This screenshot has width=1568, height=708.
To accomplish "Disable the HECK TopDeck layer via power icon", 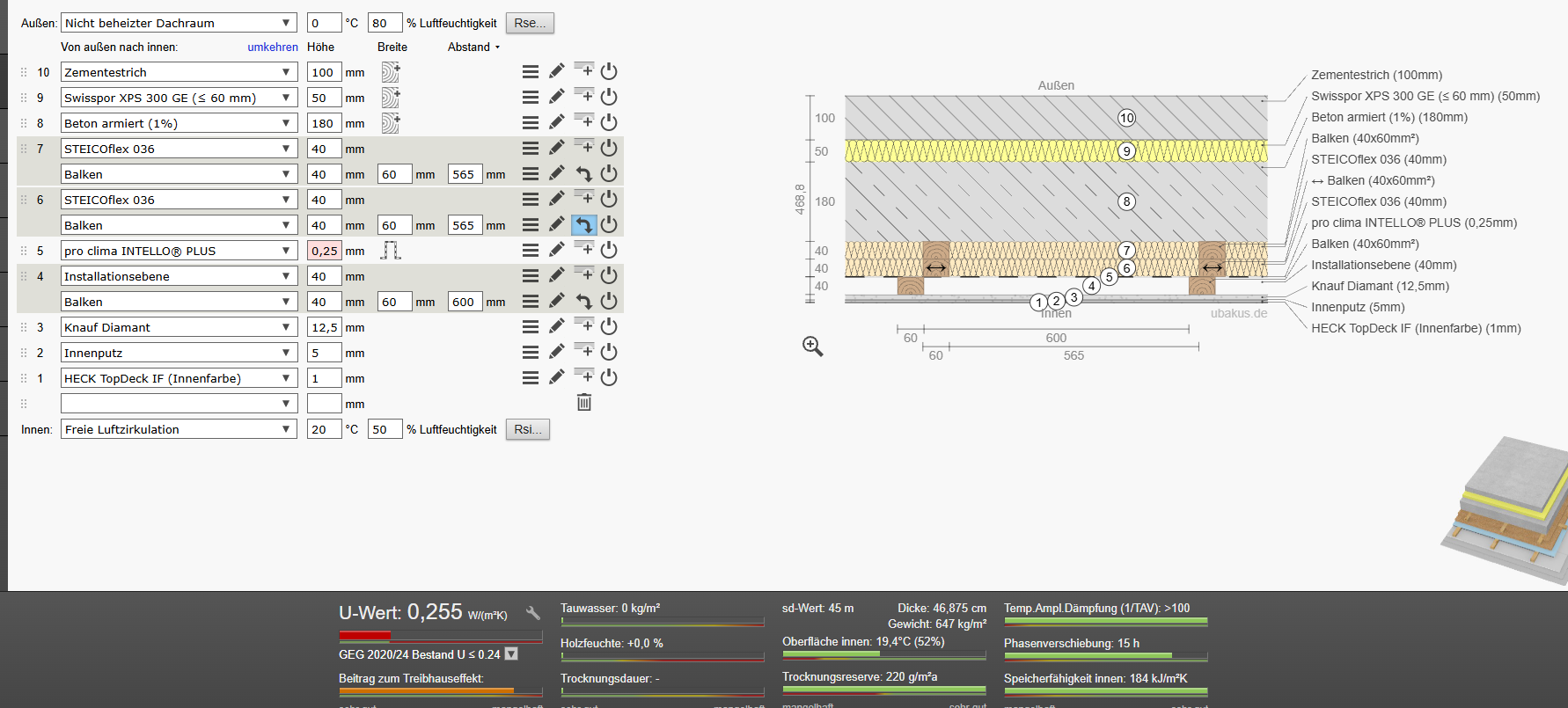I will [x=609, y=377].
